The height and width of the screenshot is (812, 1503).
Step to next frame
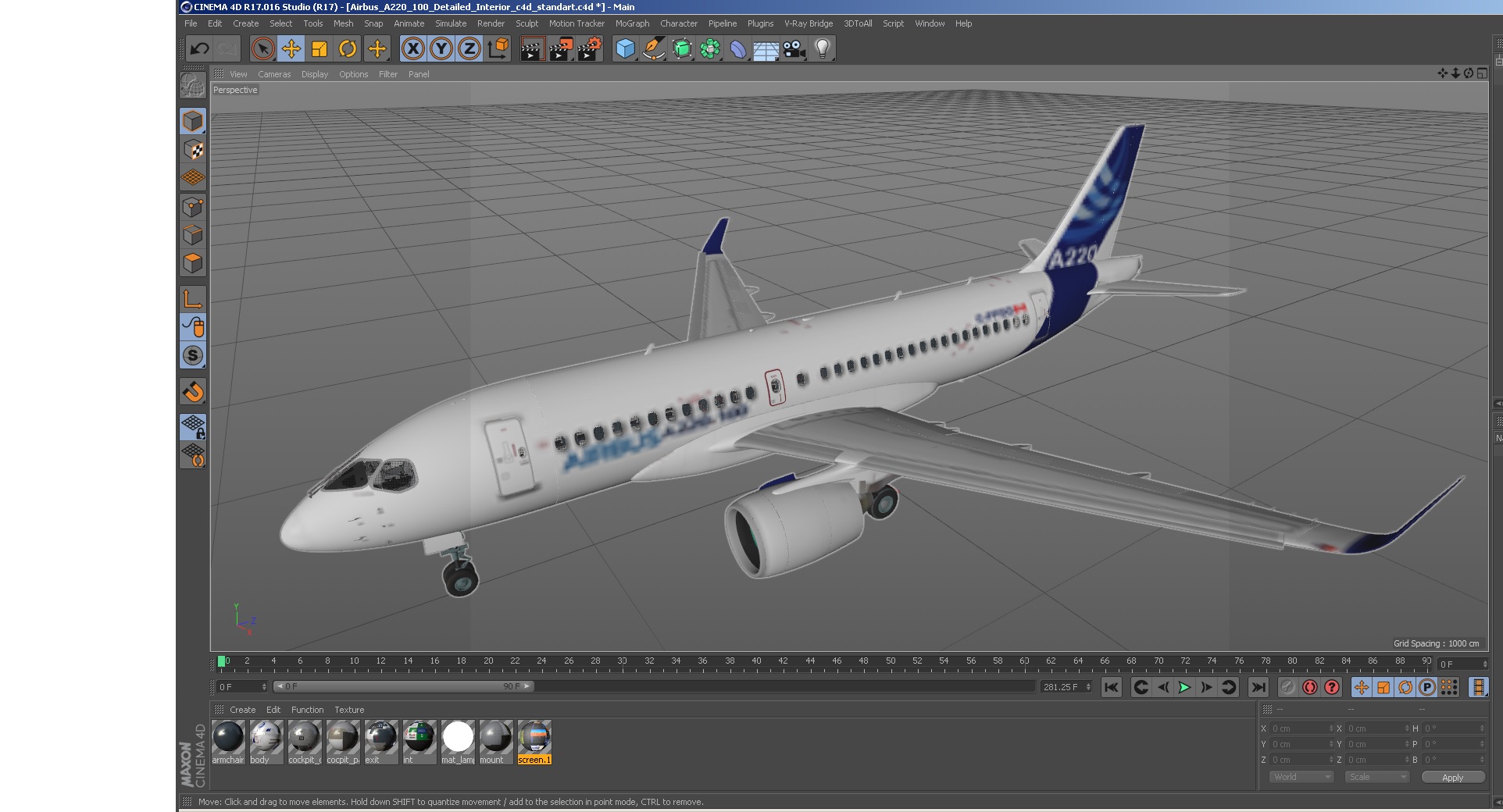[1206, 687]
